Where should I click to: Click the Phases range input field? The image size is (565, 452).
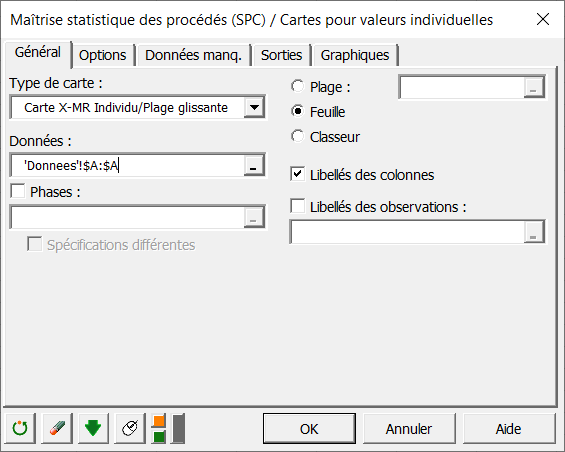point(128,217)
